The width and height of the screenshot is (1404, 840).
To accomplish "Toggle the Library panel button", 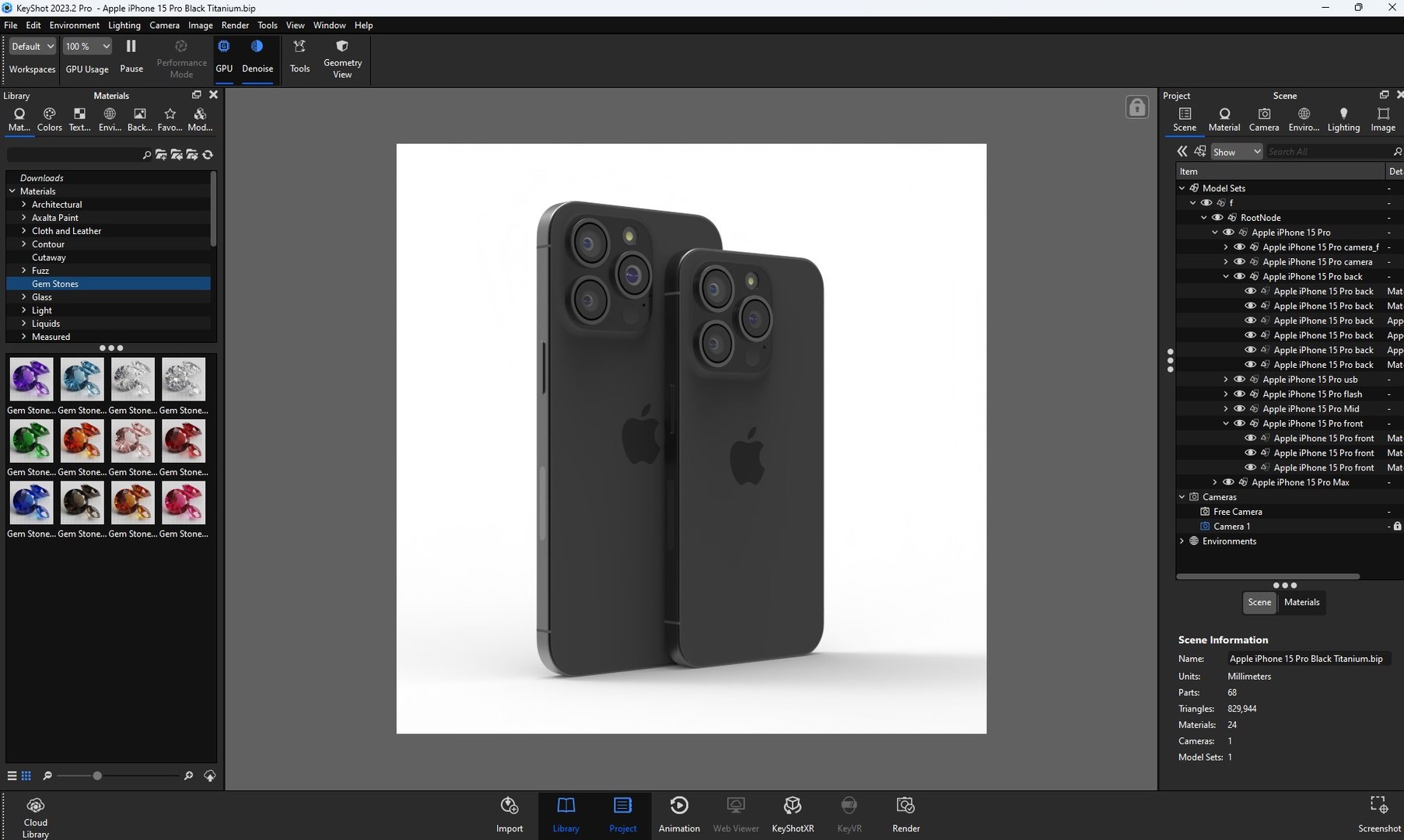I will (x=565, y=814).
